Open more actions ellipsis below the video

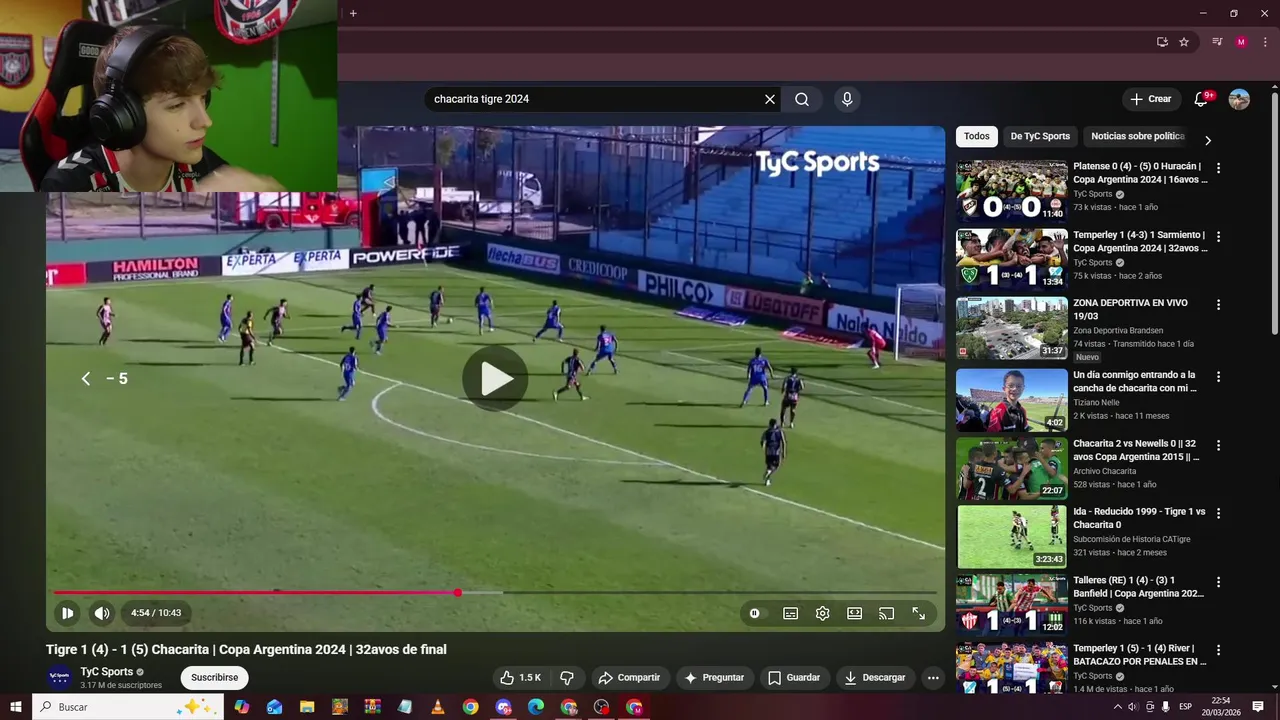933,678
